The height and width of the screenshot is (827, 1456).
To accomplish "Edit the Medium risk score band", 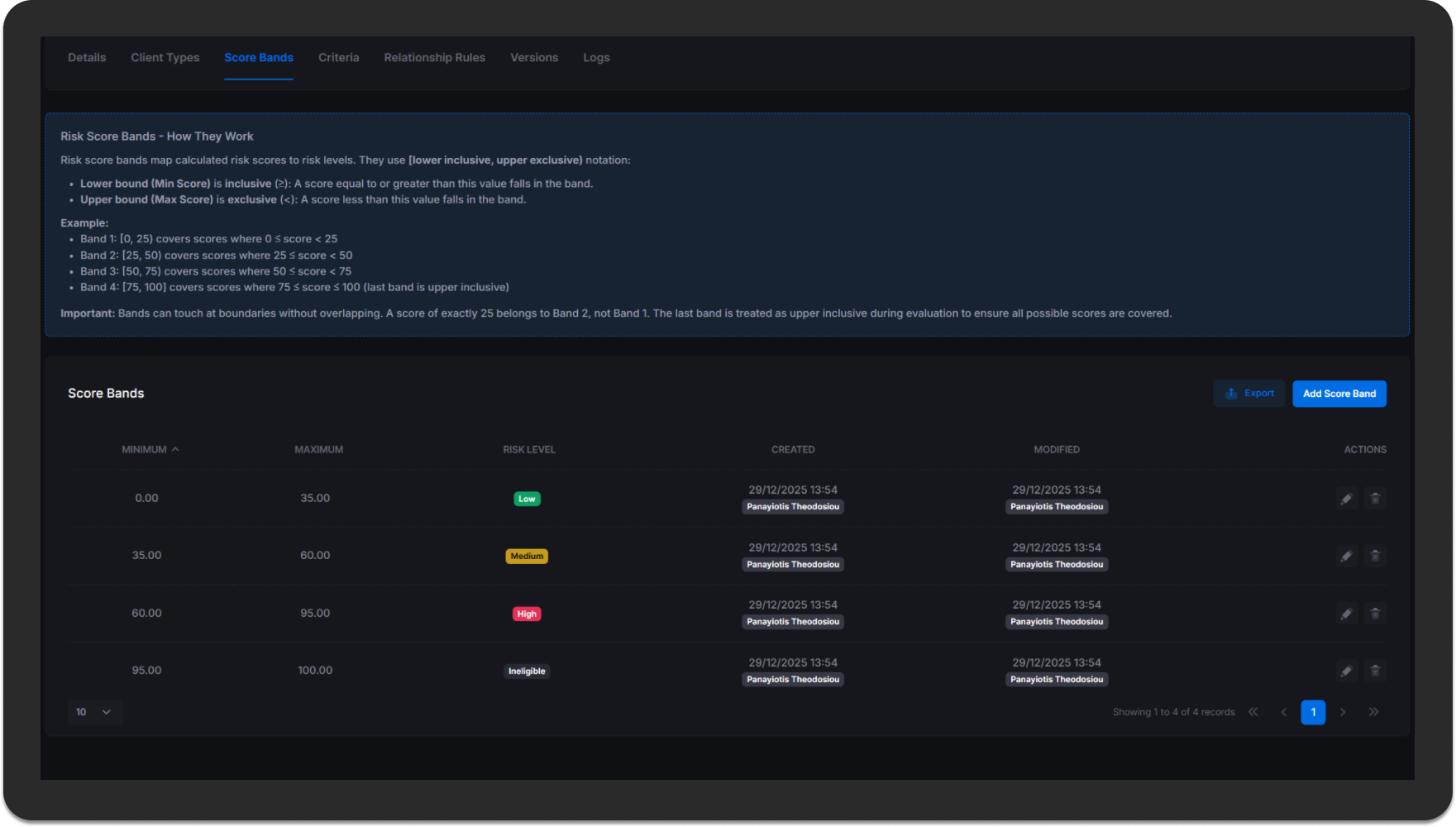I will [x=1346, y=556].
